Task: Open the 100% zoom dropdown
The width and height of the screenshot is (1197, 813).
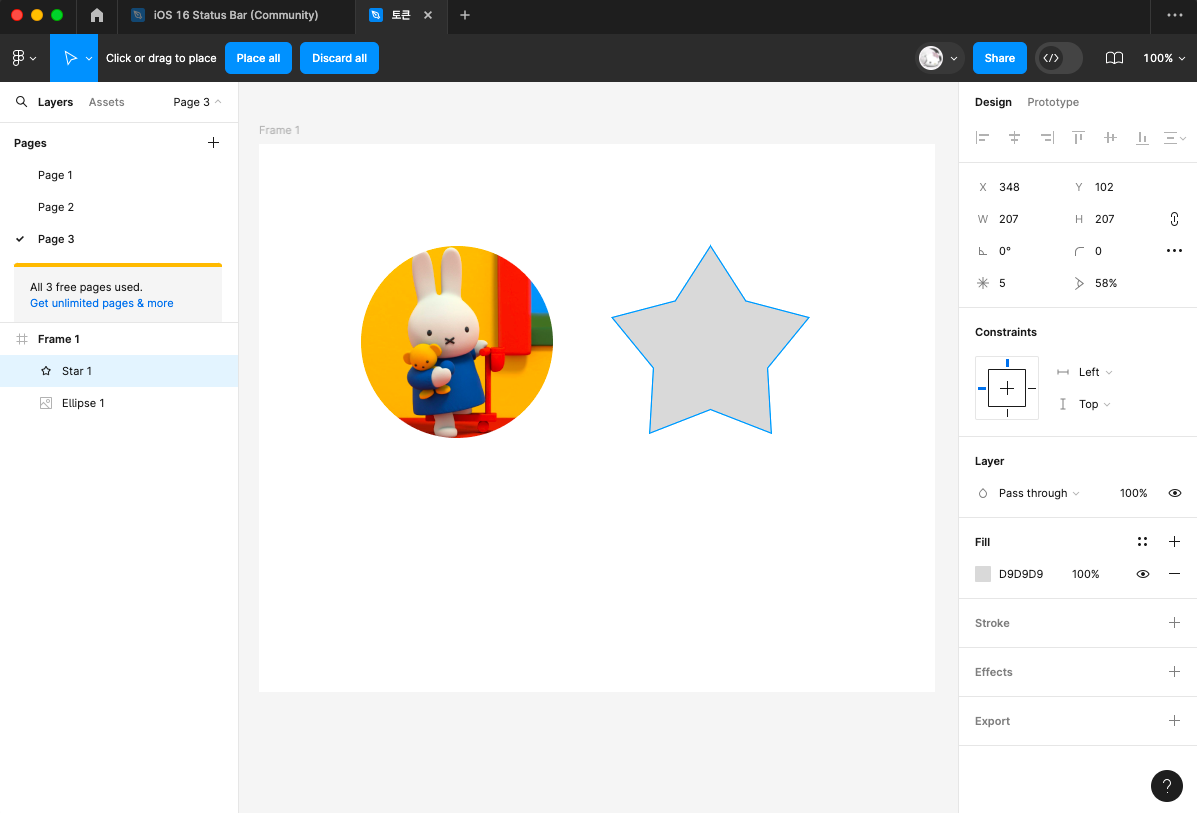Action: 1164,58
